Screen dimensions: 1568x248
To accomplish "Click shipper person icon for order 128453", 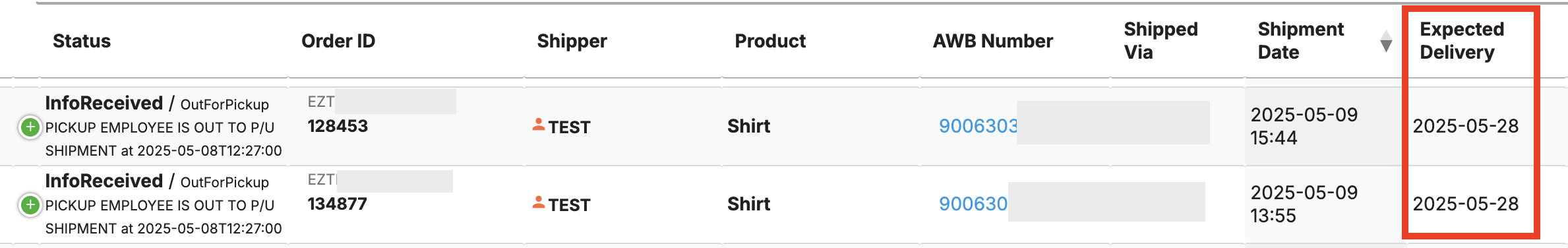I will [x=539, y=125].
